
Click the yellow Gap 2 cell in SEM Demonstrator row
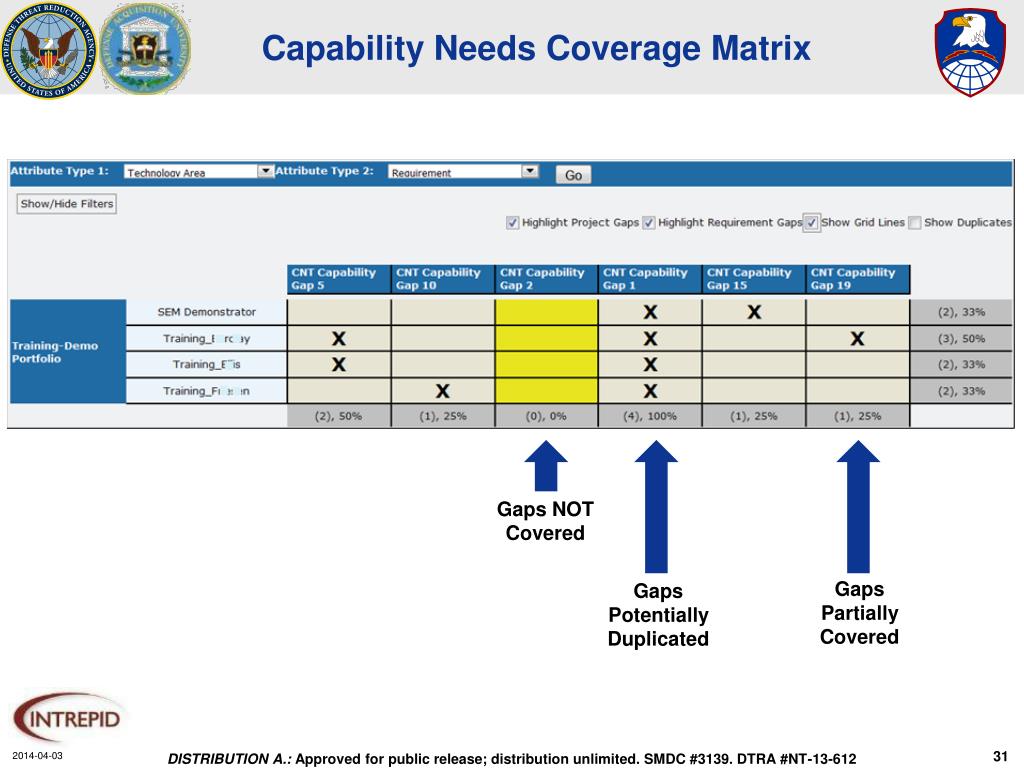point(547,312)
